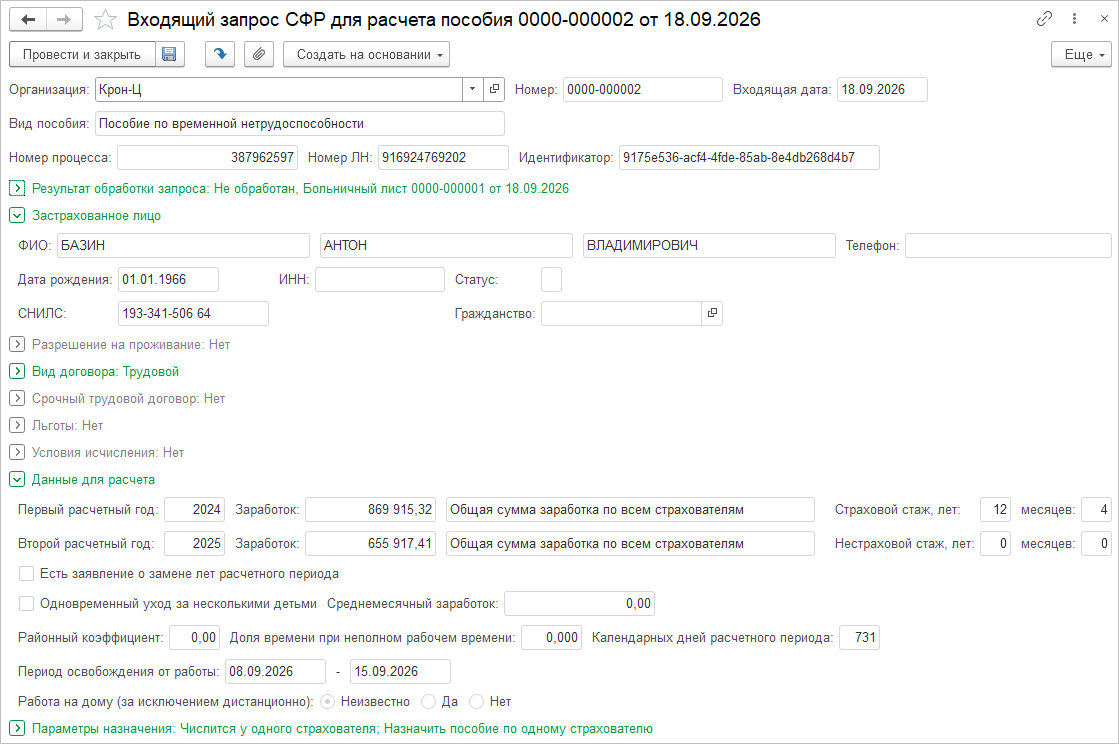Open the 'Еще' menu
The width and height of the screenshot is (1119, 744).
click(x=1081, y=54)
